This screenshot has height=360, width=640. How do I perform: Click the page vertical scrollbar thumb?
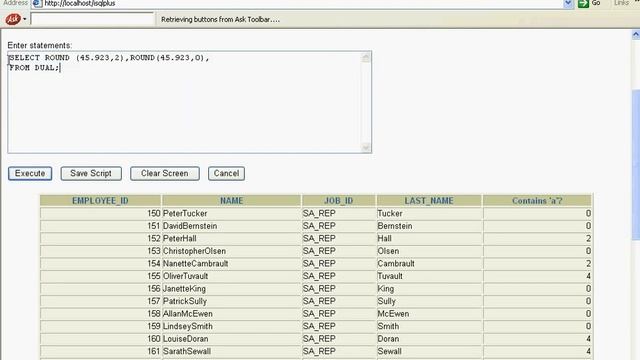click(636, 165)
